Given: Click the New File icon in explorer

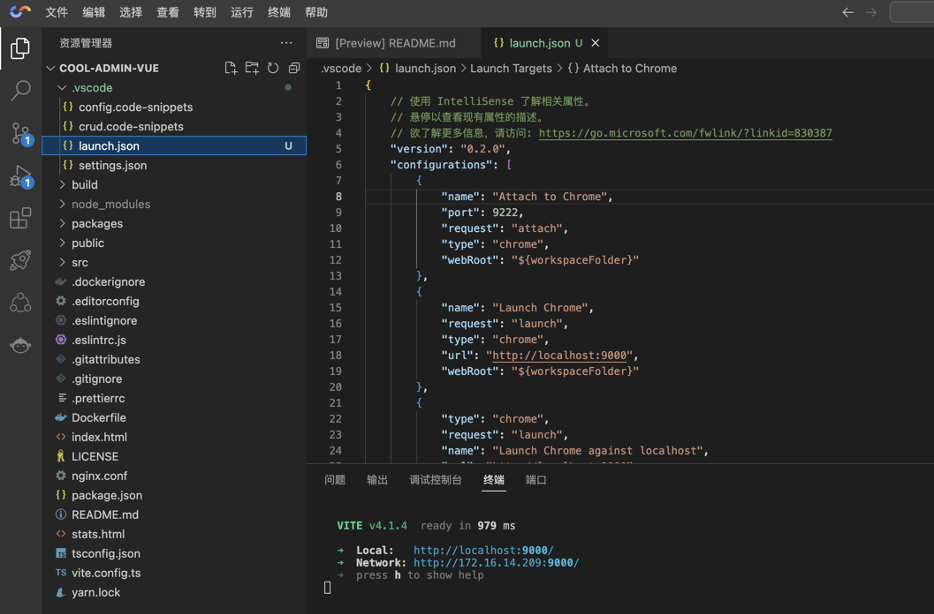Looking at the screenshot, I should click(231, 68).
